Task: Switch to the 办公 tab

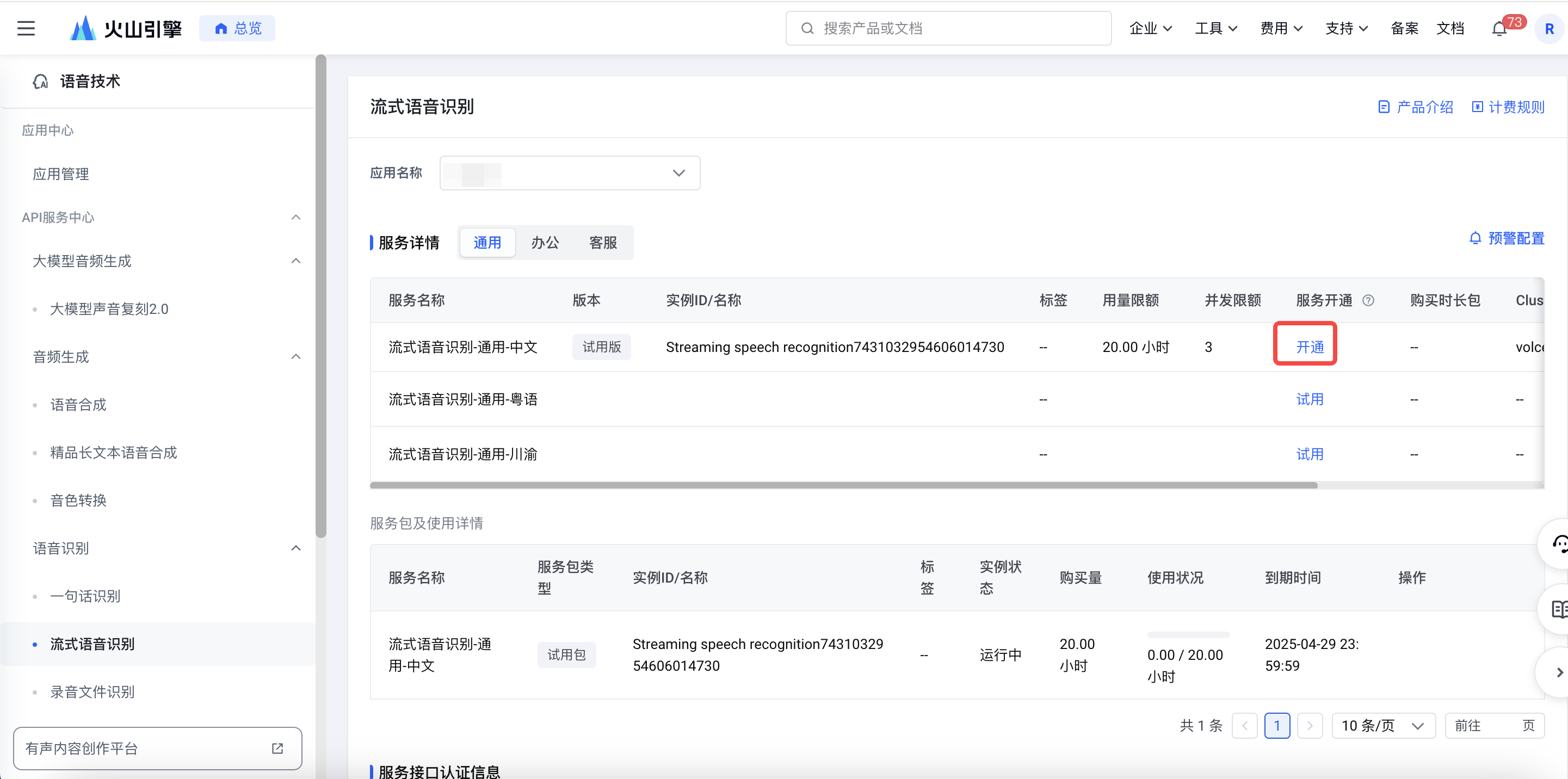Action: (545, 243)
